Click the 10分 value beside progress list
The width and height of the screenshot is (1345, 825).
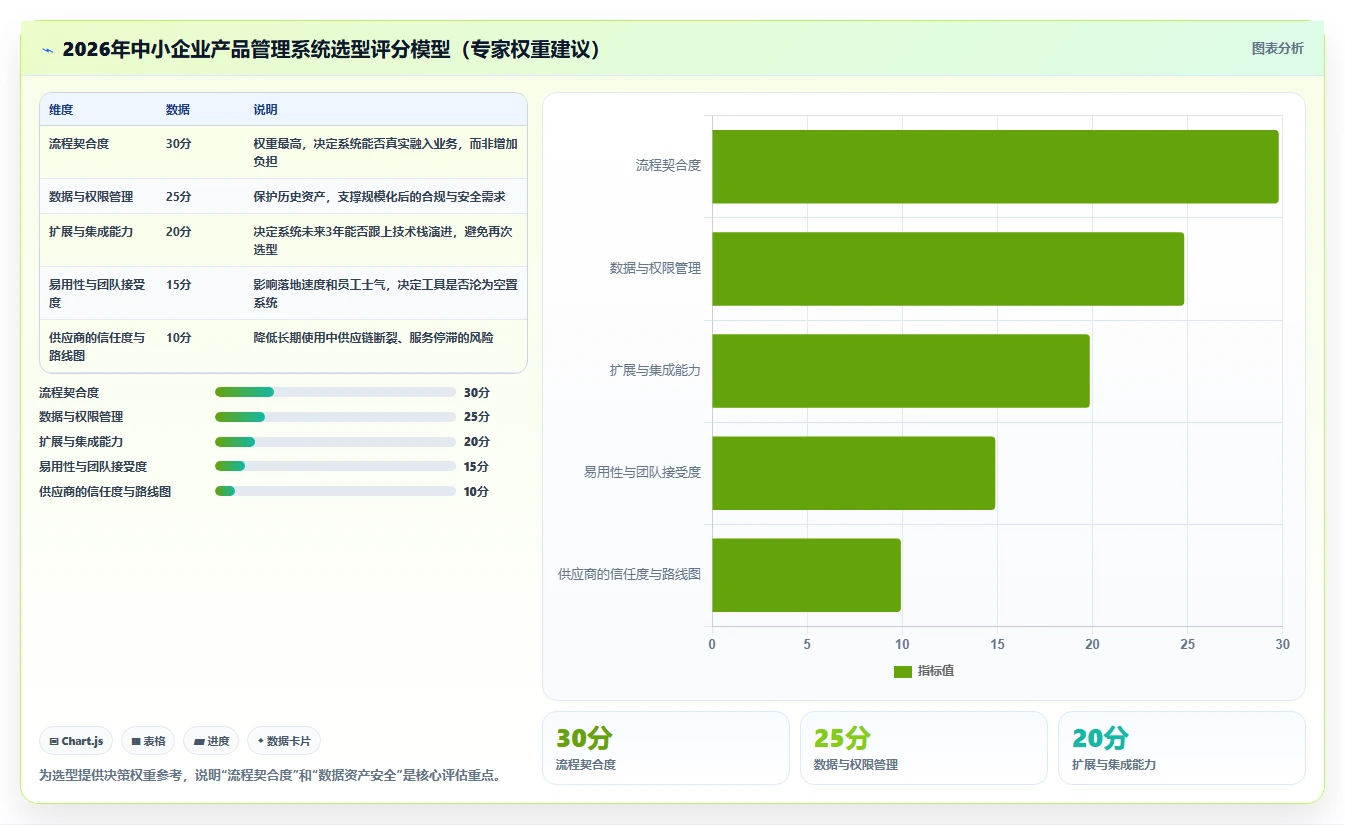click(x=477, y=492)
